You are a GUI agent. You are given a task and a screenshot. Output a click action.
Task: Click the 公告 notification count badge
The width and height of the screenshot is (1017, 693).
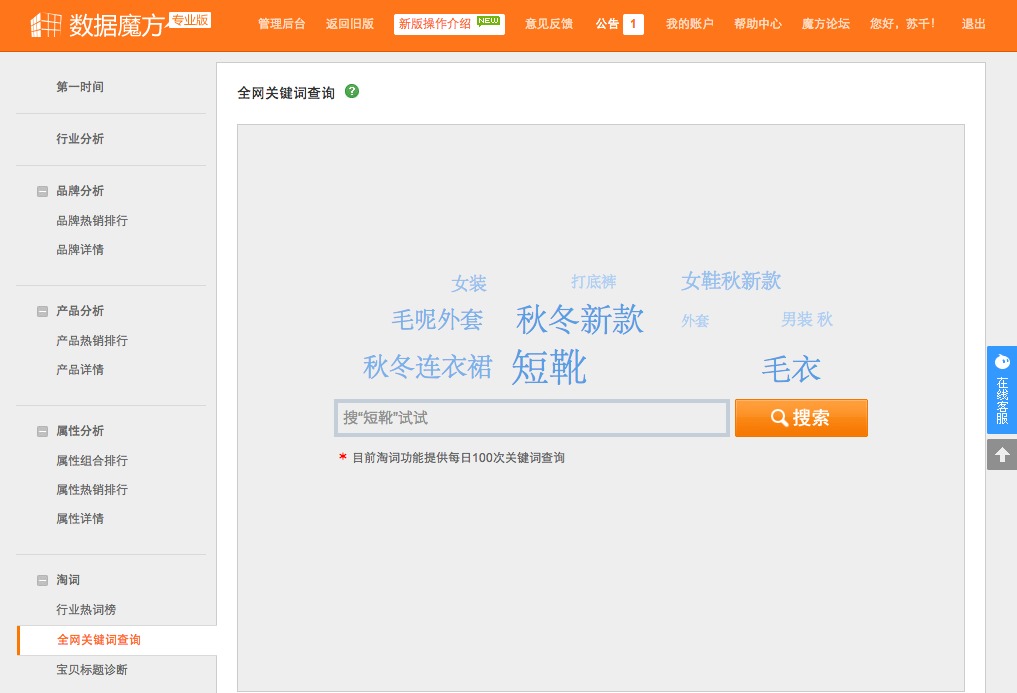point(633,24)
